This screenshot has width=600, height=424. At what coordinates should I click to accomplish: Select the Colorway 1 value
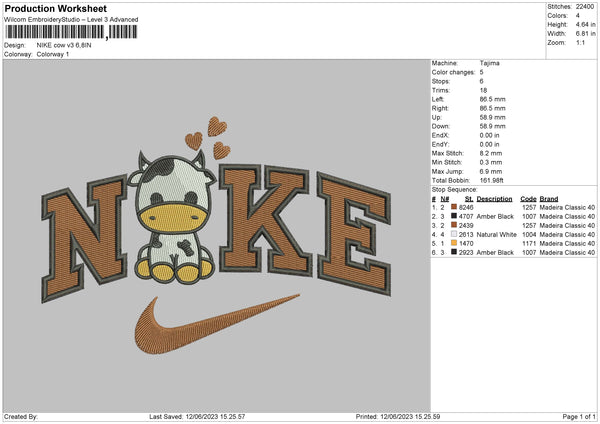coord(53,54)
